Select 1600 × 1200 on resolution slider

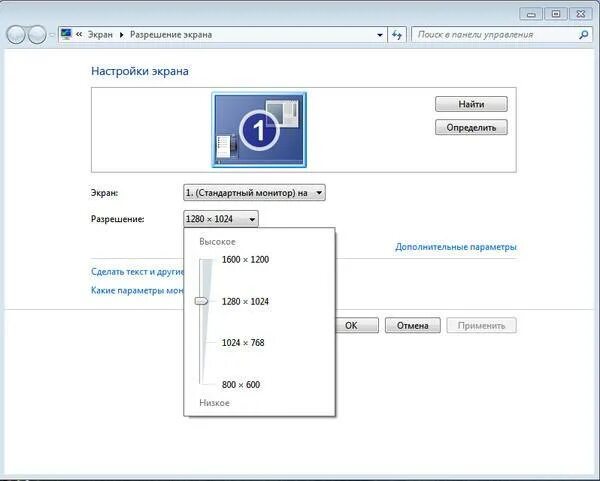[x=245, y=259]
